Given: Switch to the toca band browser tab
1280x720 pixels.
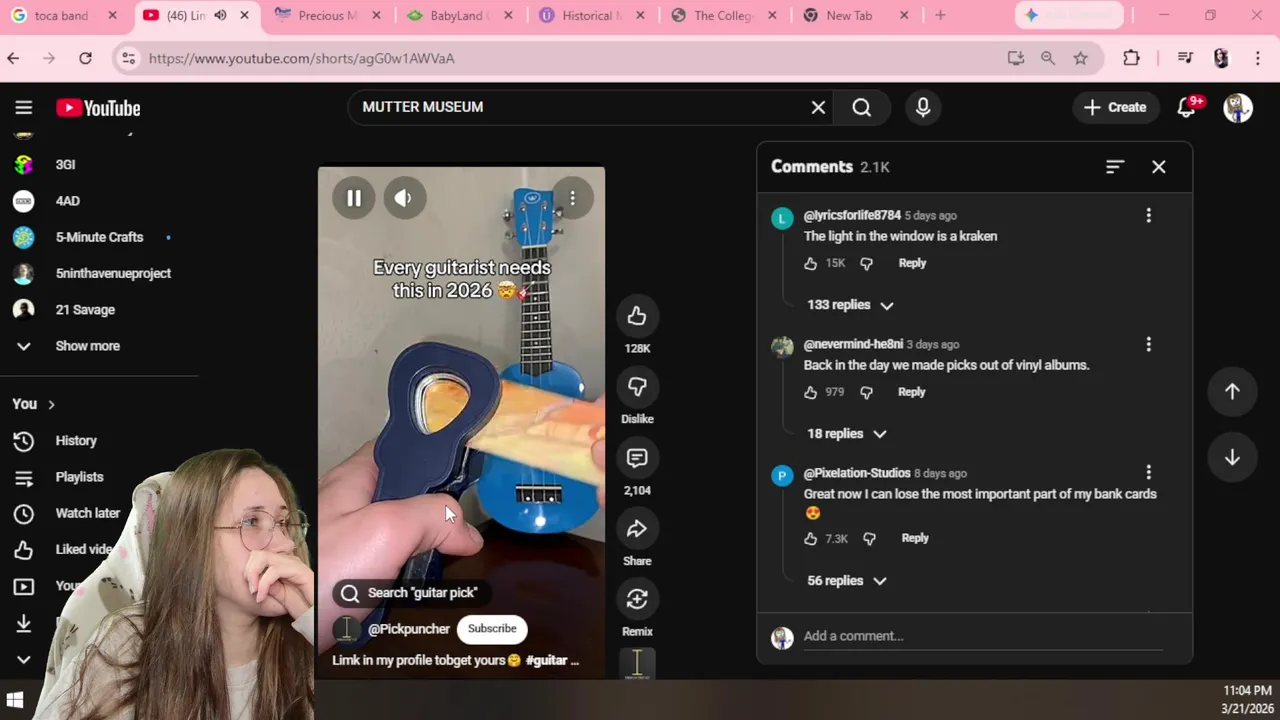Looking at the screenshot, I should pyautogui.click(x=62, y=16).
